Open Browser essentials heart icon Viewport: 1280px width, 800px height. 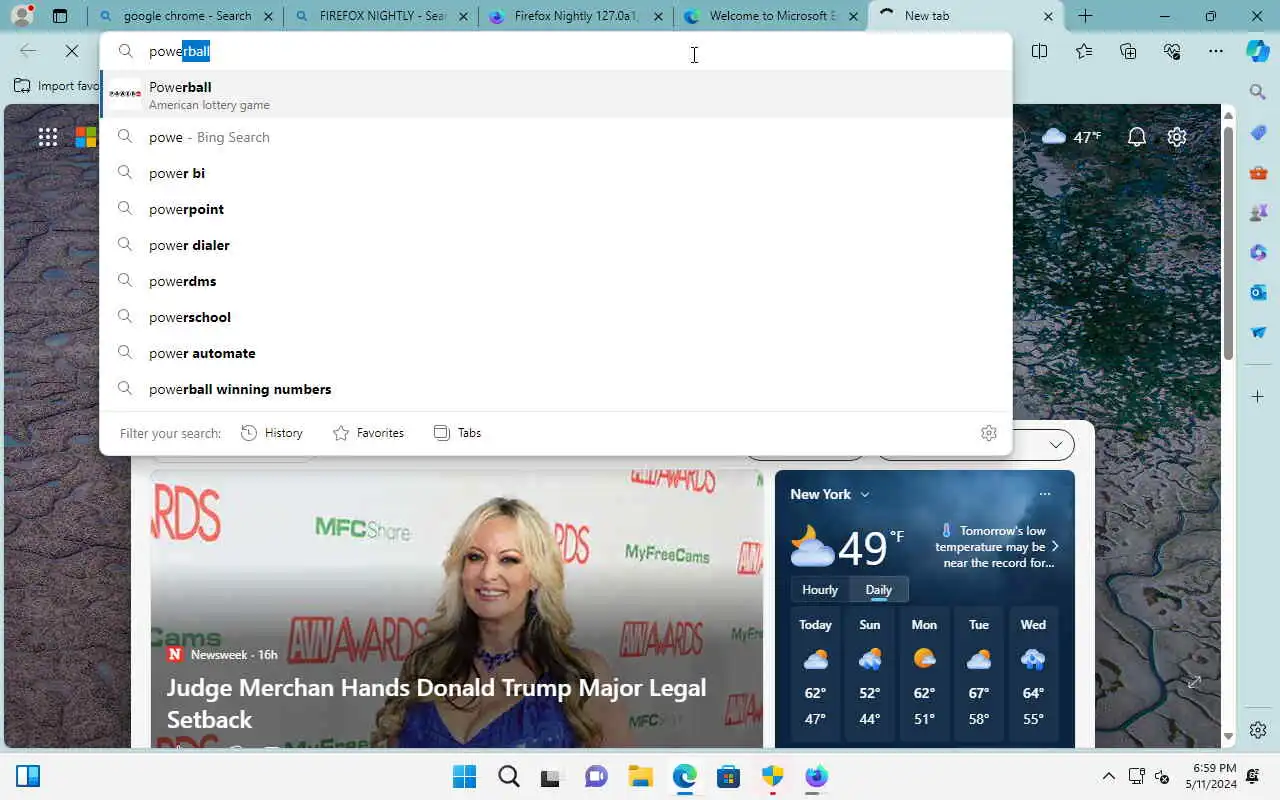1172,51
